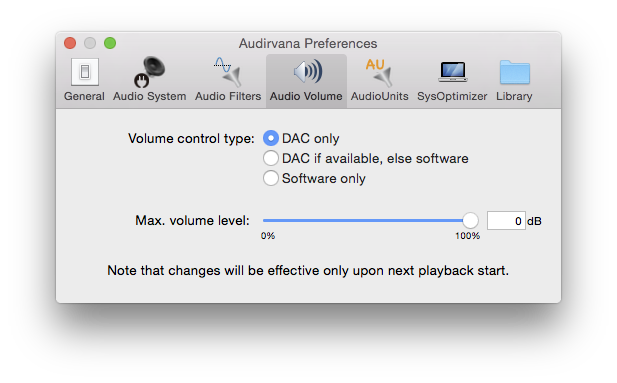Screen dimensions: 617x383
Task: Click the Max. volume level slider knob
Action: [x=470, y=220]
